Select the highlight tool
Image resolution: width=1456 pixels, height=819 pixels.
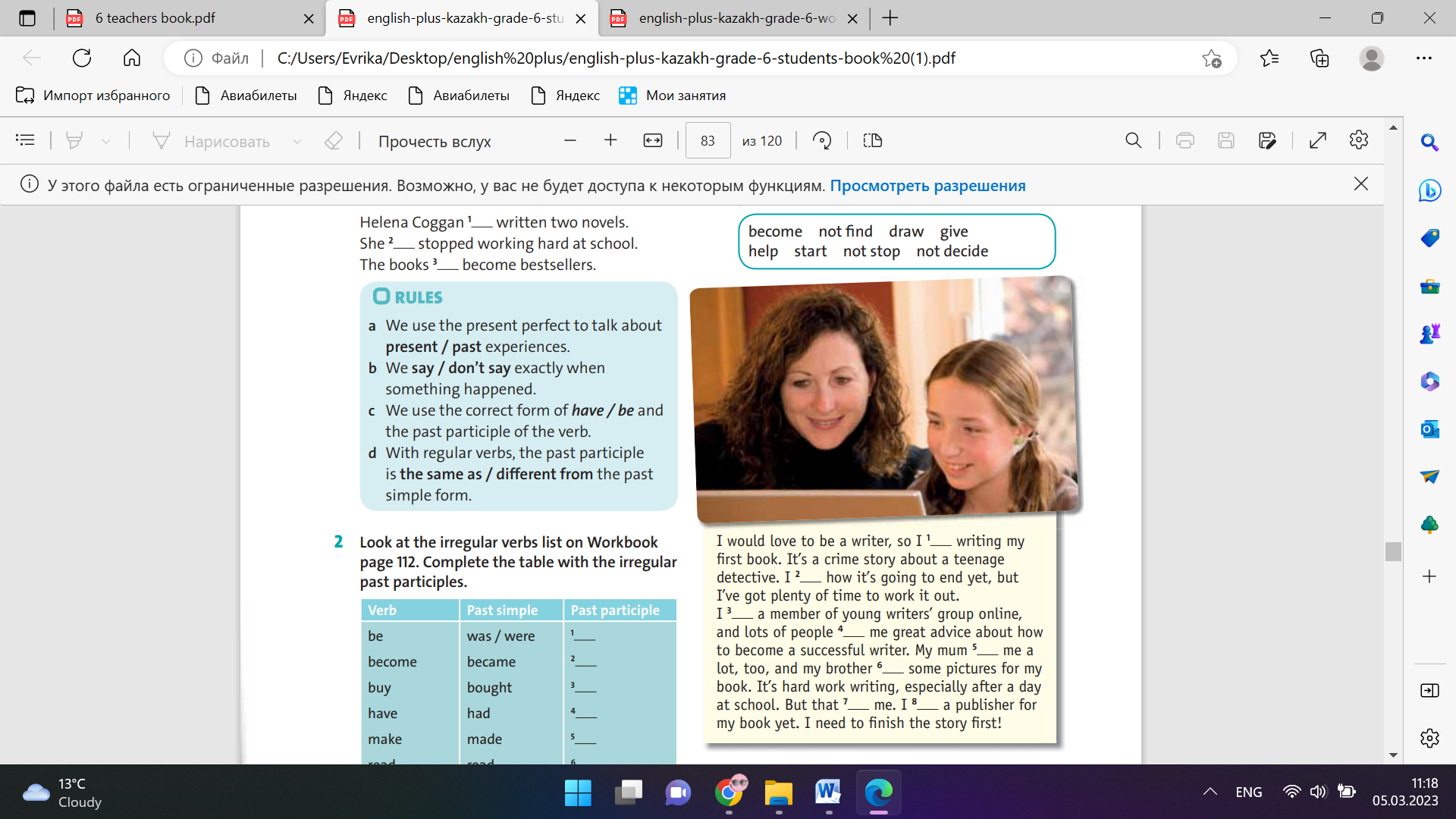coord(74,140)
